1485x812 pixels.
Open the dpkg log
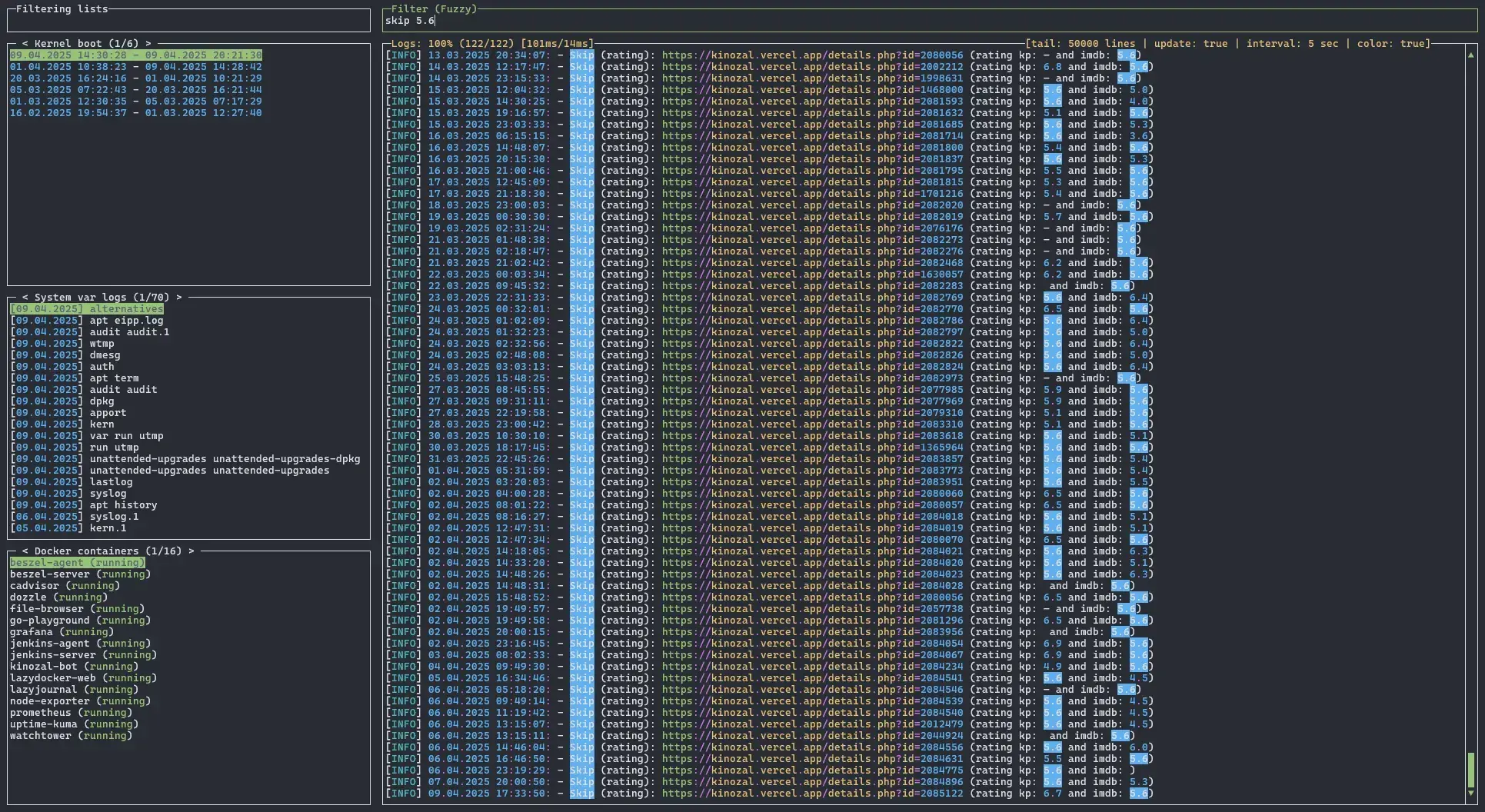(62, 401)
